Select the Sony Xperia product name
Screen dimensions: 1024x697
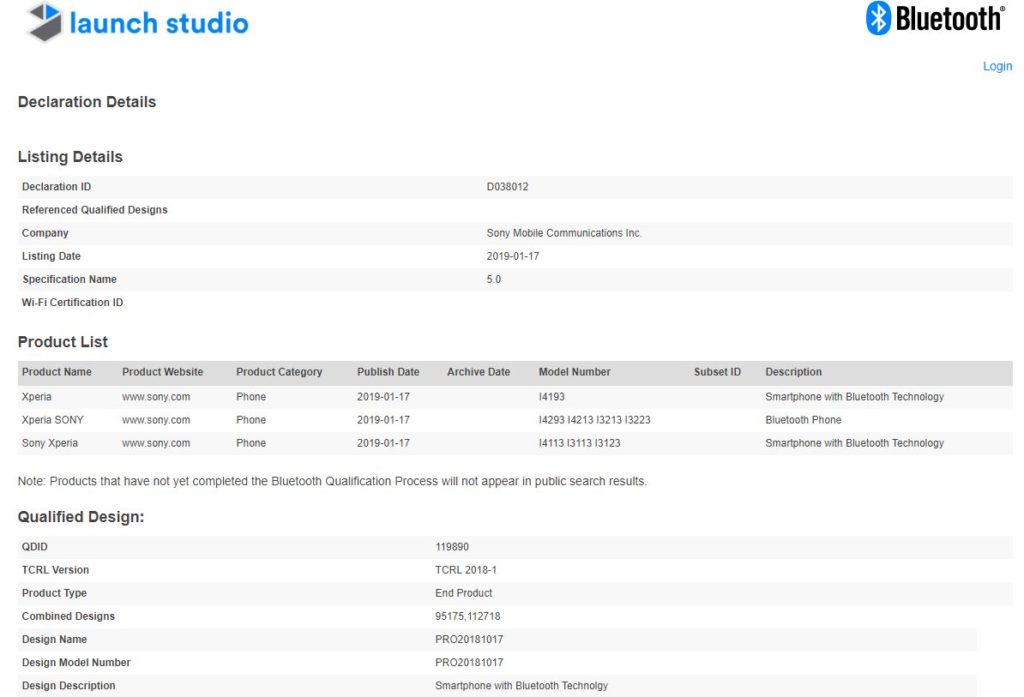pyautogui.click(x=50, y=444)
